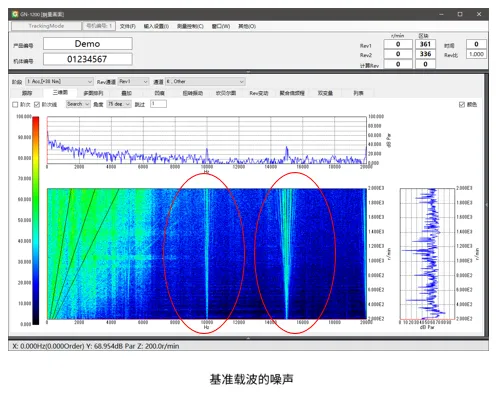
Task: Maximize the GN-1200 window
Action: pos(460,14)
